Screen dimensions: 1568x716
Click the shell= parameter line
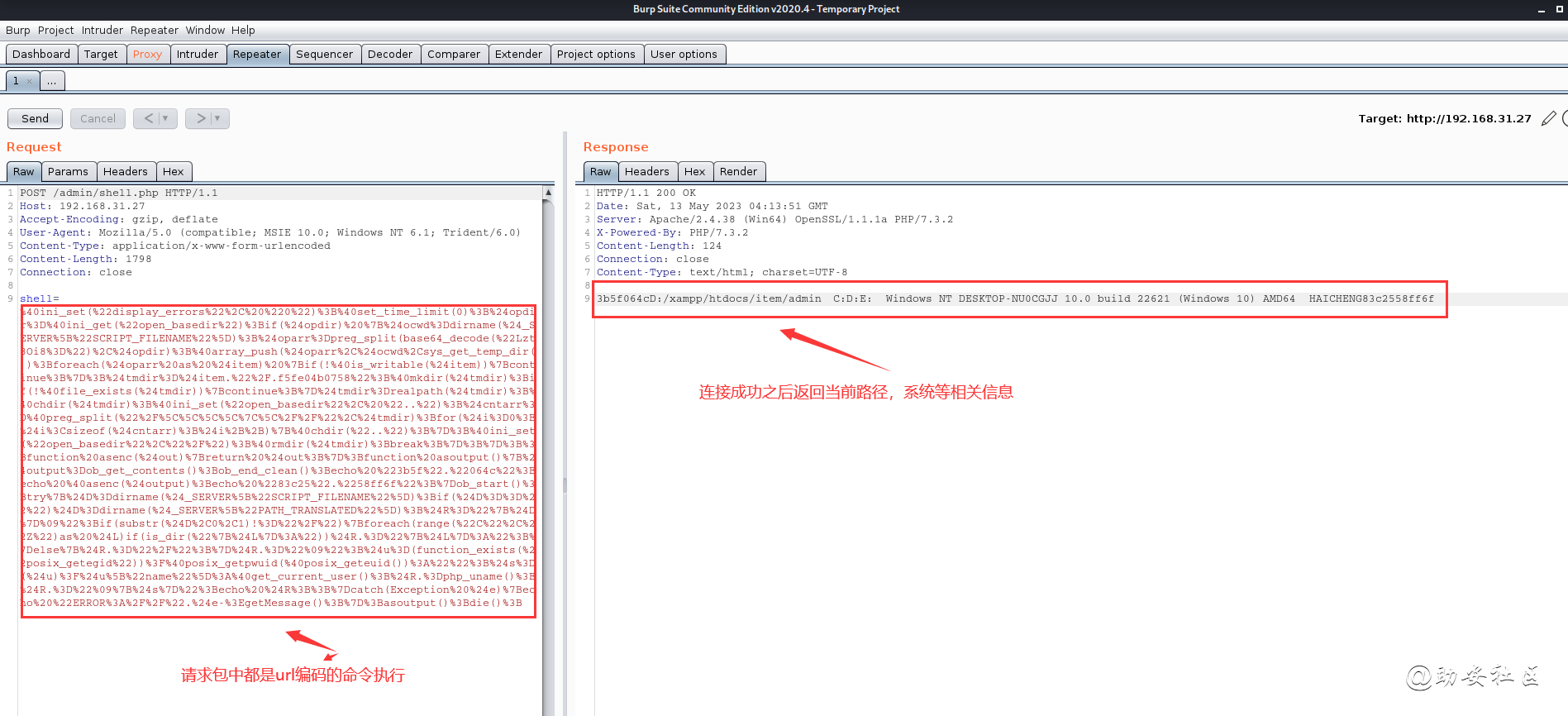[40, 299]
